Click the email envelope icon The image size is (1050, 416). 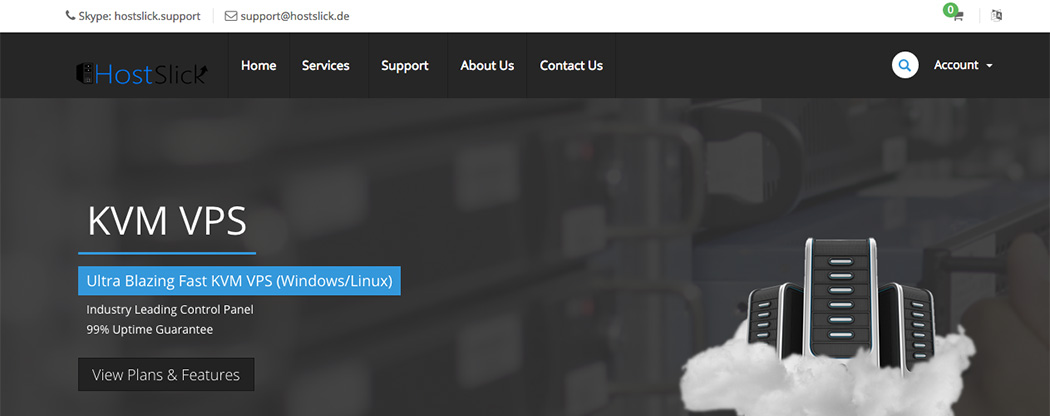pyautogui.click(x=230, y=16)
